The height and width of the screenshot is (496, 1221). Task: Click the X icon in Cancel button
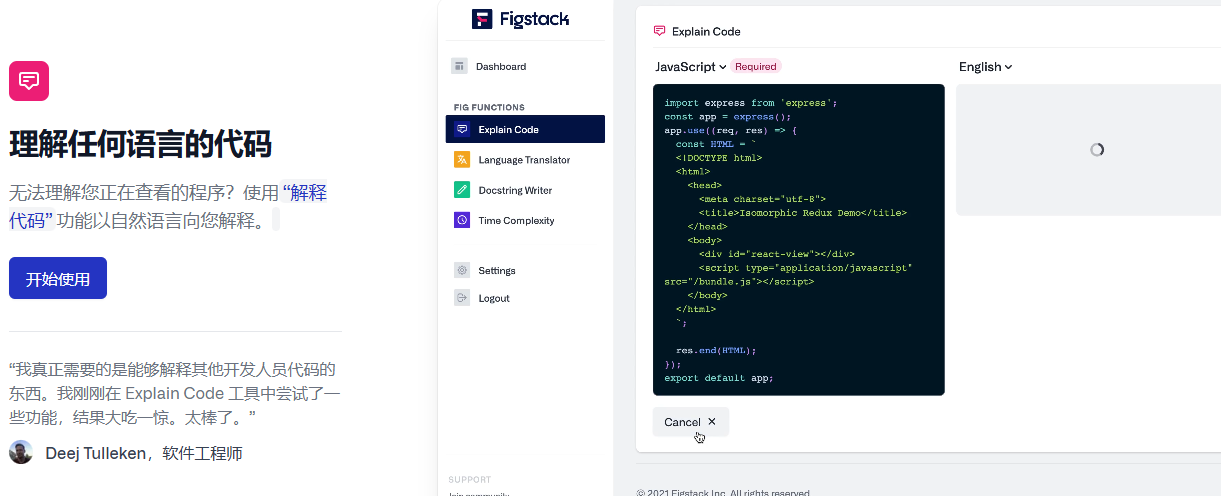point(712,422)
